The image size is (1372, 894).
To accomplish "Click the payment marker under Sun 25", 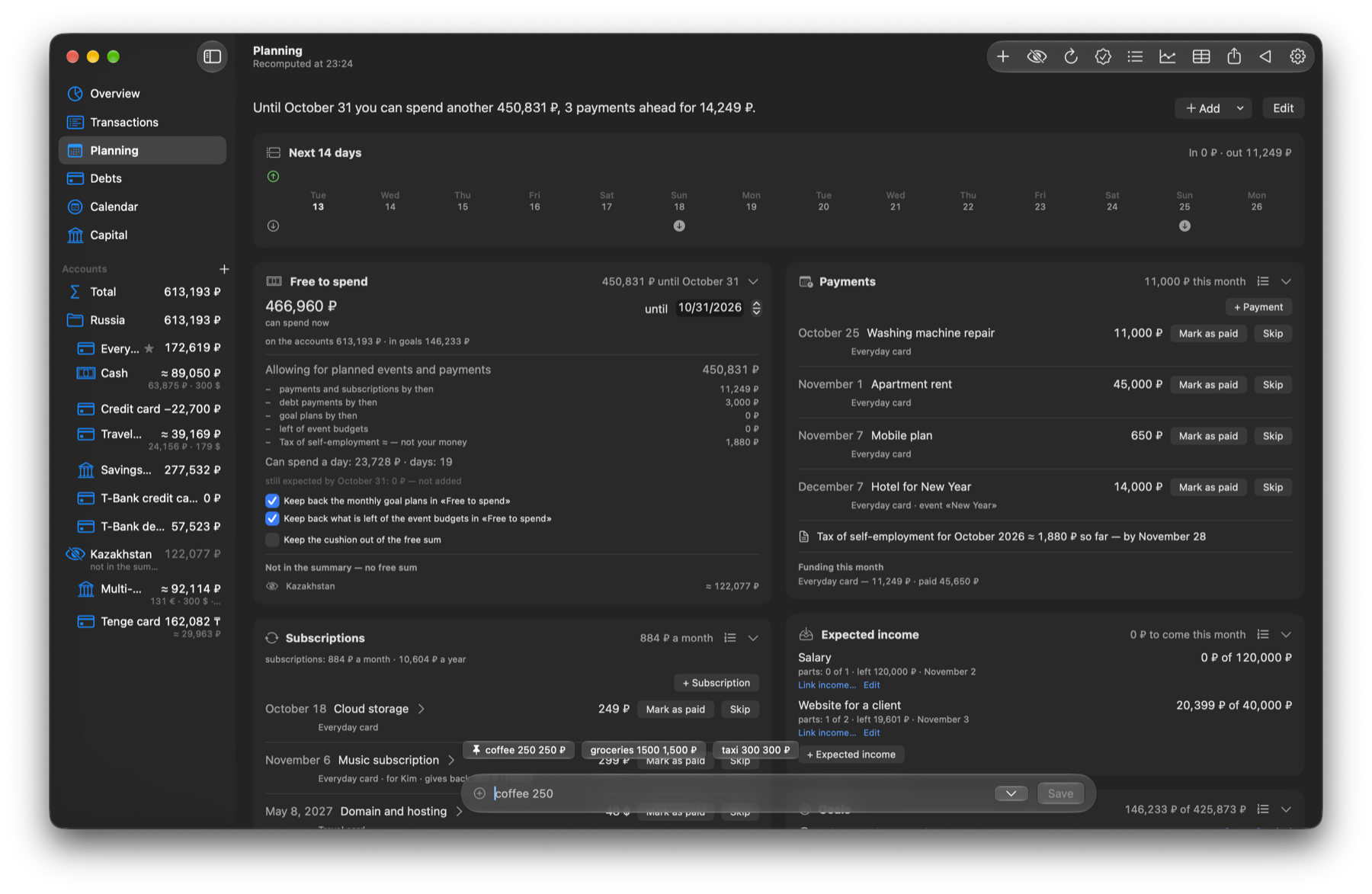I will pyautogui.click(x=1184, y=226).
